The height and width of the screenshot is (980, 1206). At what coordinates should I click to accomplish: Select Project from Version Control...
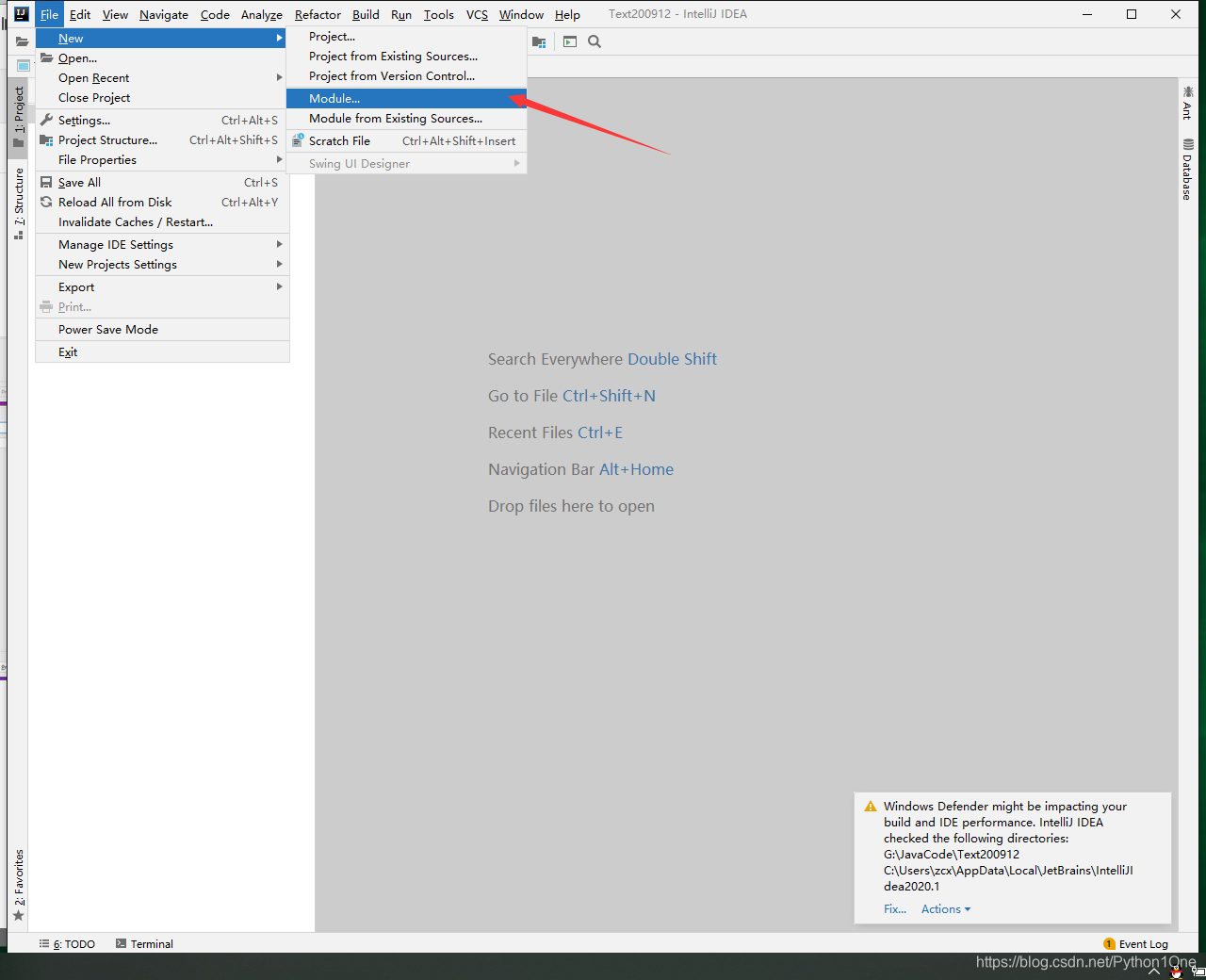pos(406,75)
